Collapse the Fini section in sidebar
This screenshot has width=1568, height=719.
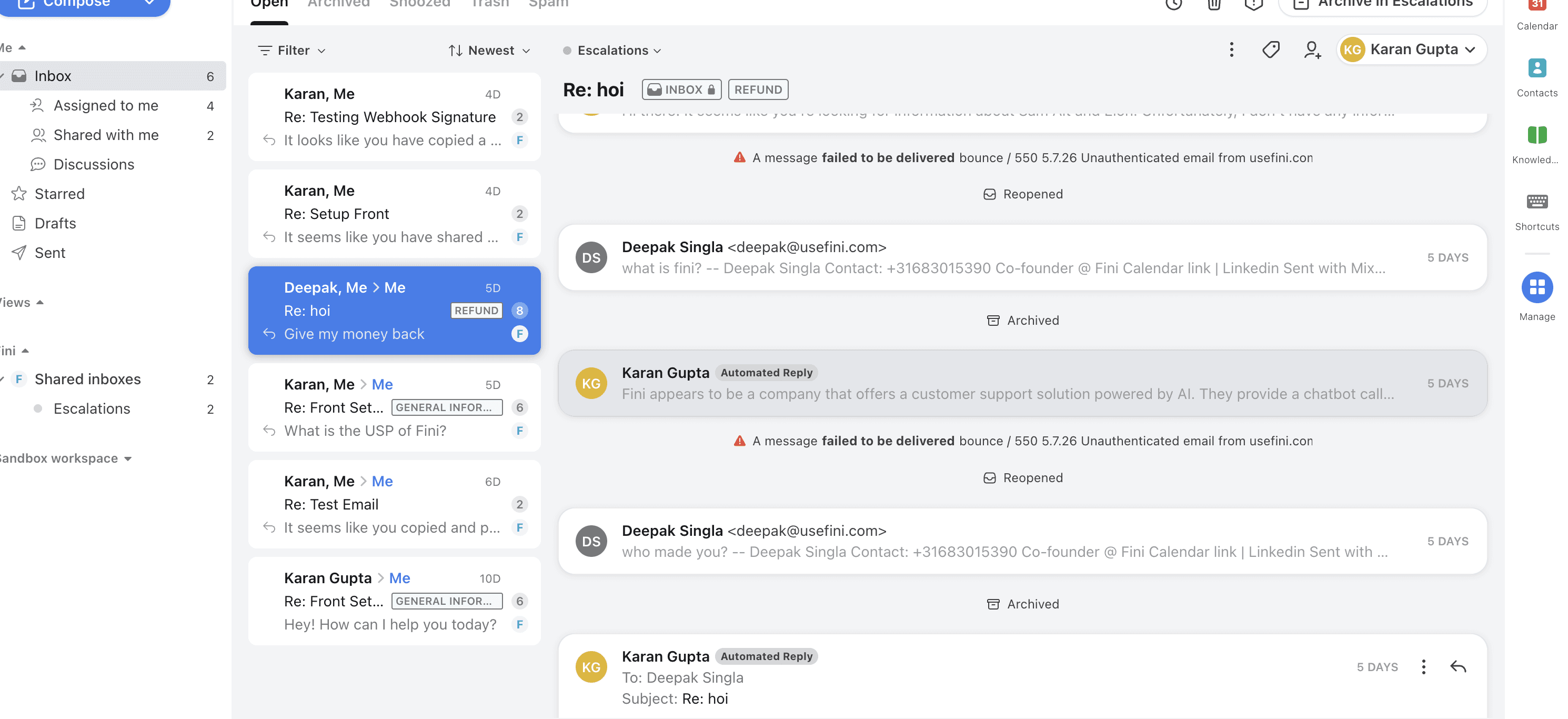click(x=14, y=351)
